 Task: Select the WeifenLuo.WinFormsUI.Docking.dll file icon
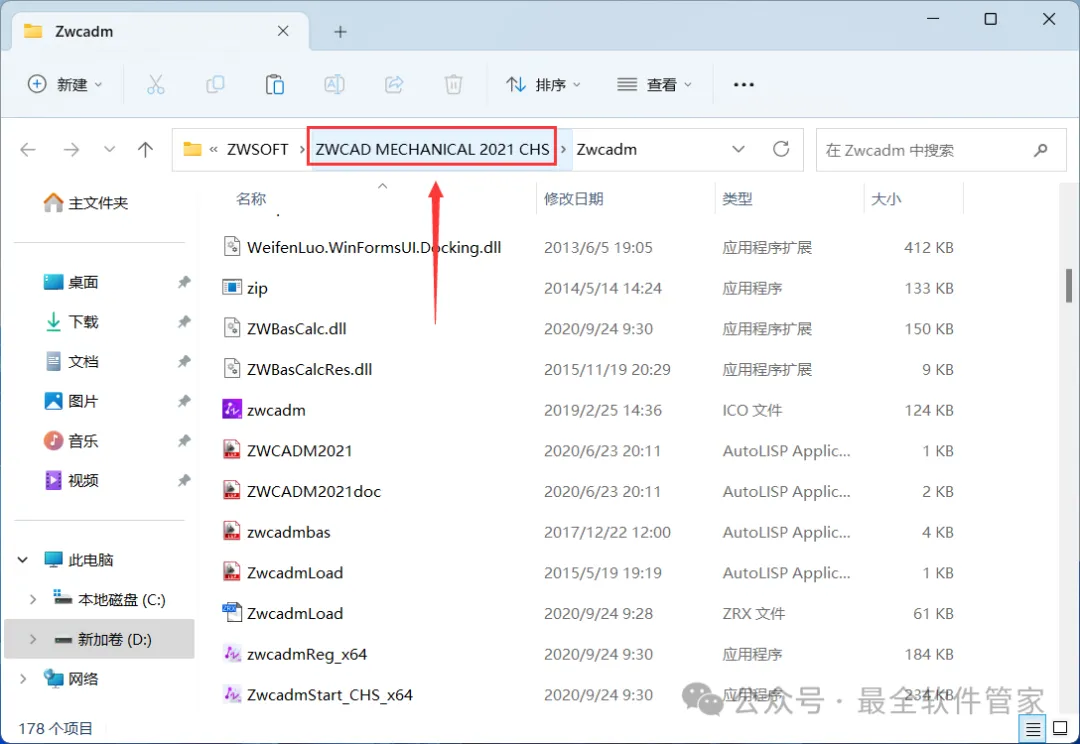click(232, 247)
